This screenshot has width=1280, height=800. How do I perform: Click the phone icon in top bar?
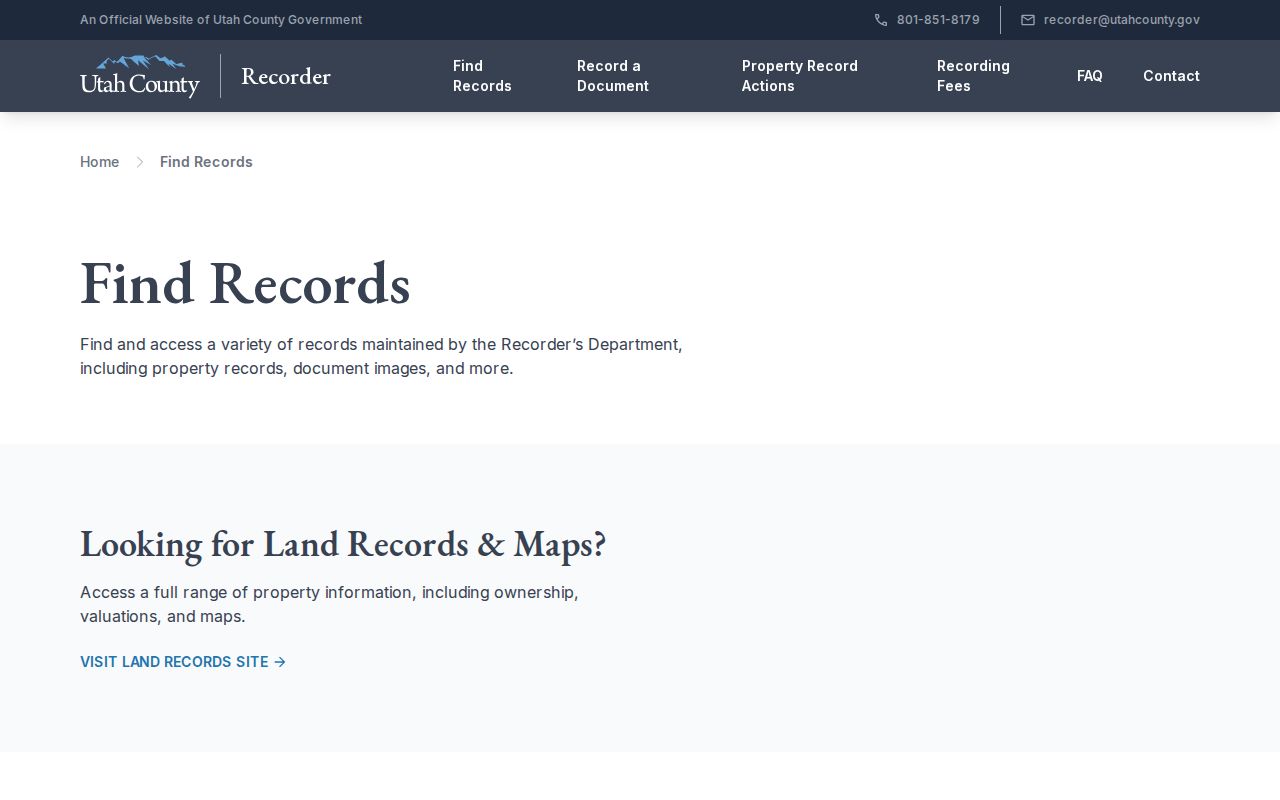(x=881, y=20)
